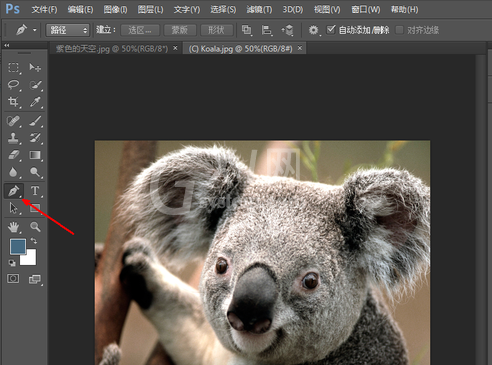Open the 文字(Y) menu

187,9
